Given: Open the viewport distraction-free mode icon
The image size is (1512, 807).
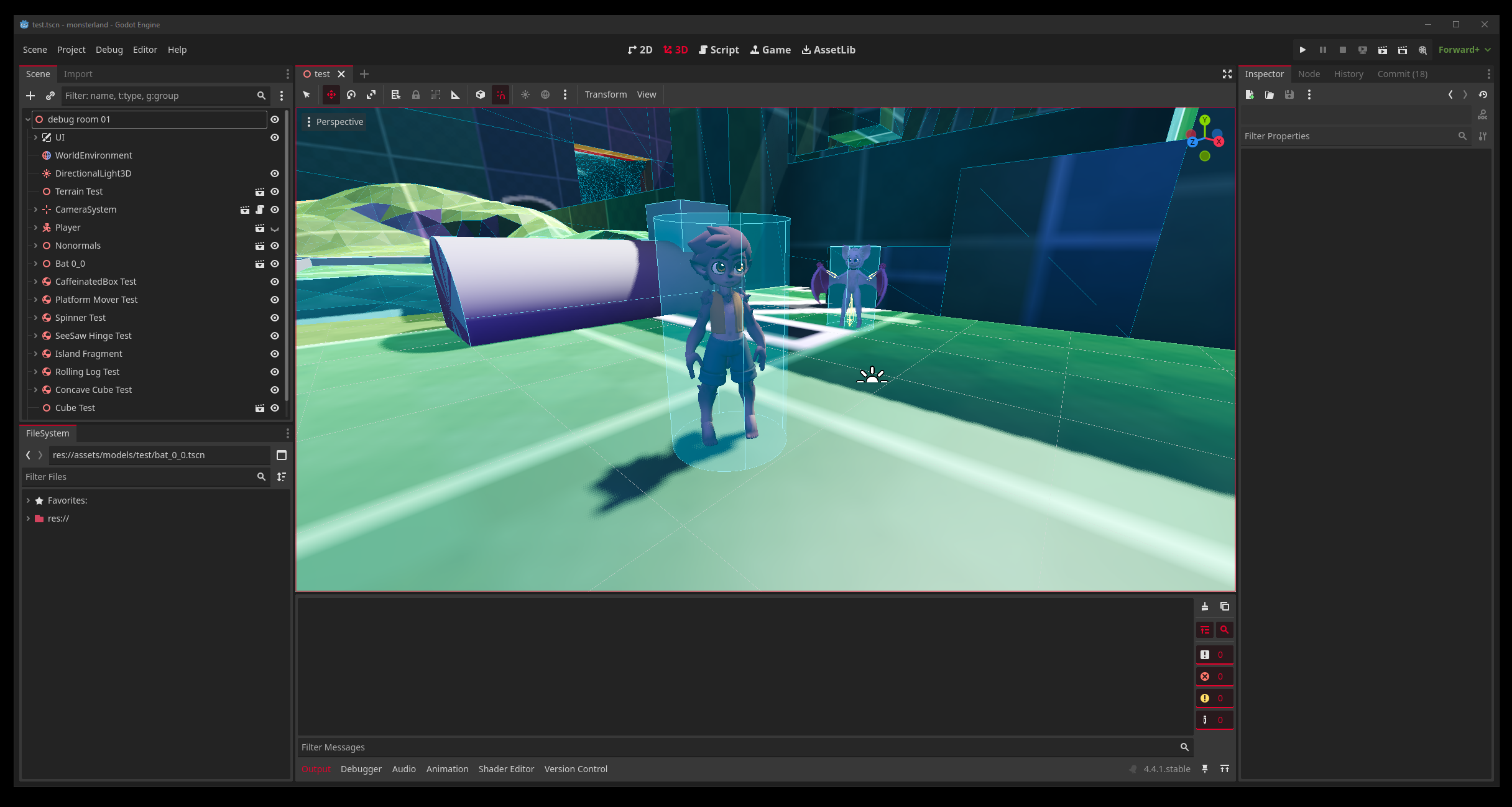Looking at the screenshot, I should click(1227, 74).
